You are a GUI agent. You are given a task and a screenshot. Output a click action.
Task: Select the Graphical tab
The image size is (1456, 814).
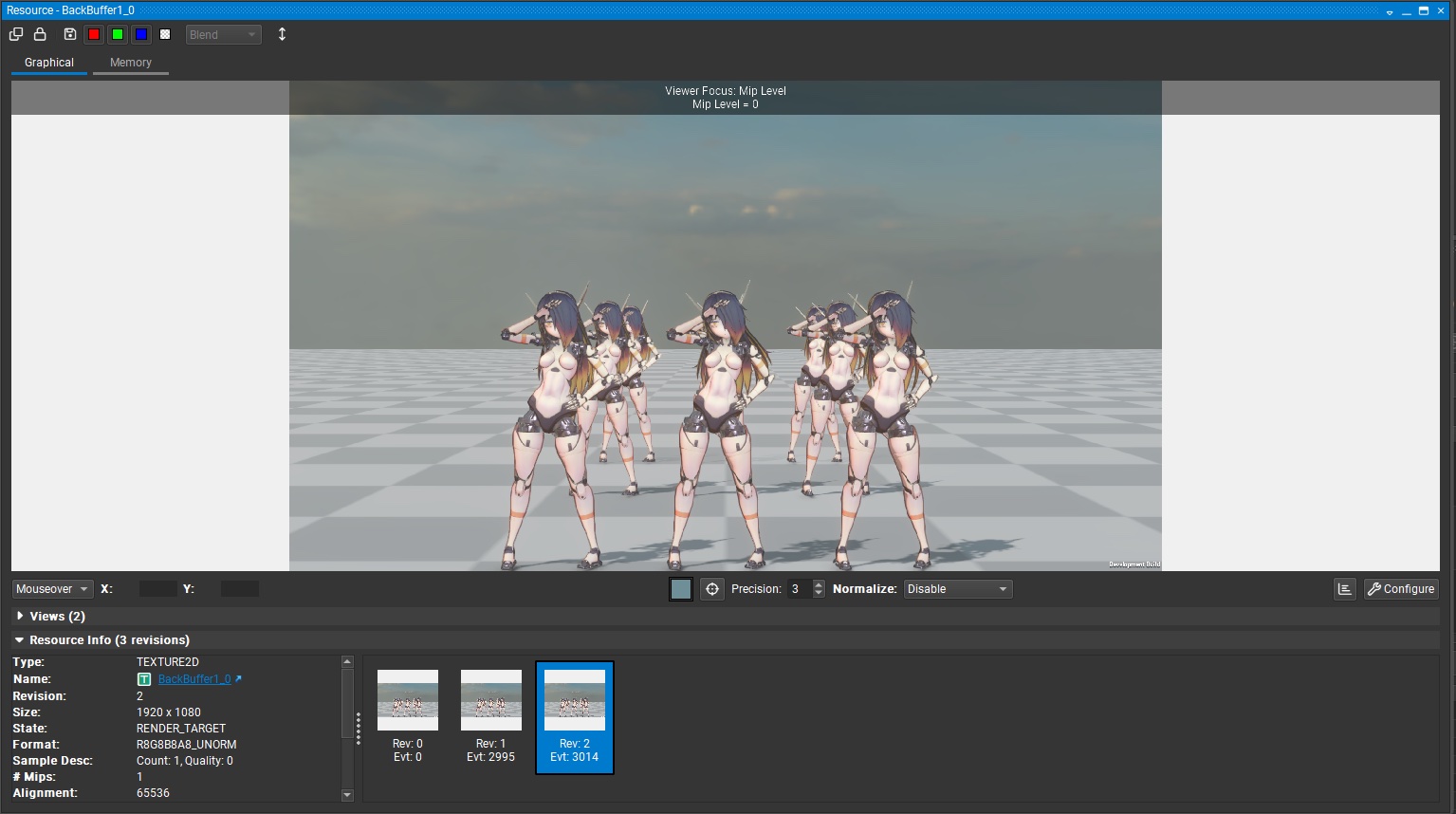pos(49,63)
